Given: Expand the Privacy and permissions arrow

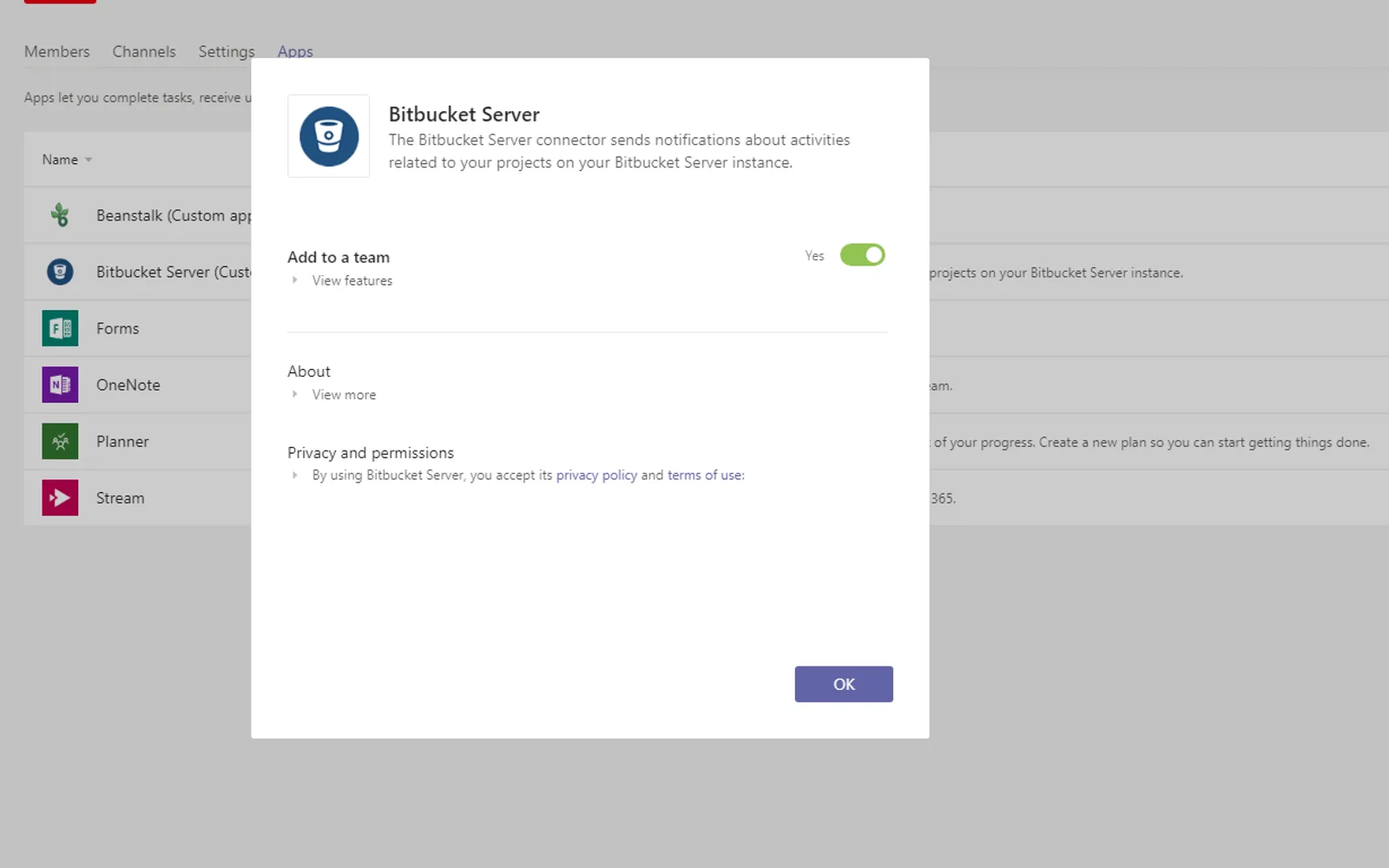Looking at the screenshot, I should point(295,475).
